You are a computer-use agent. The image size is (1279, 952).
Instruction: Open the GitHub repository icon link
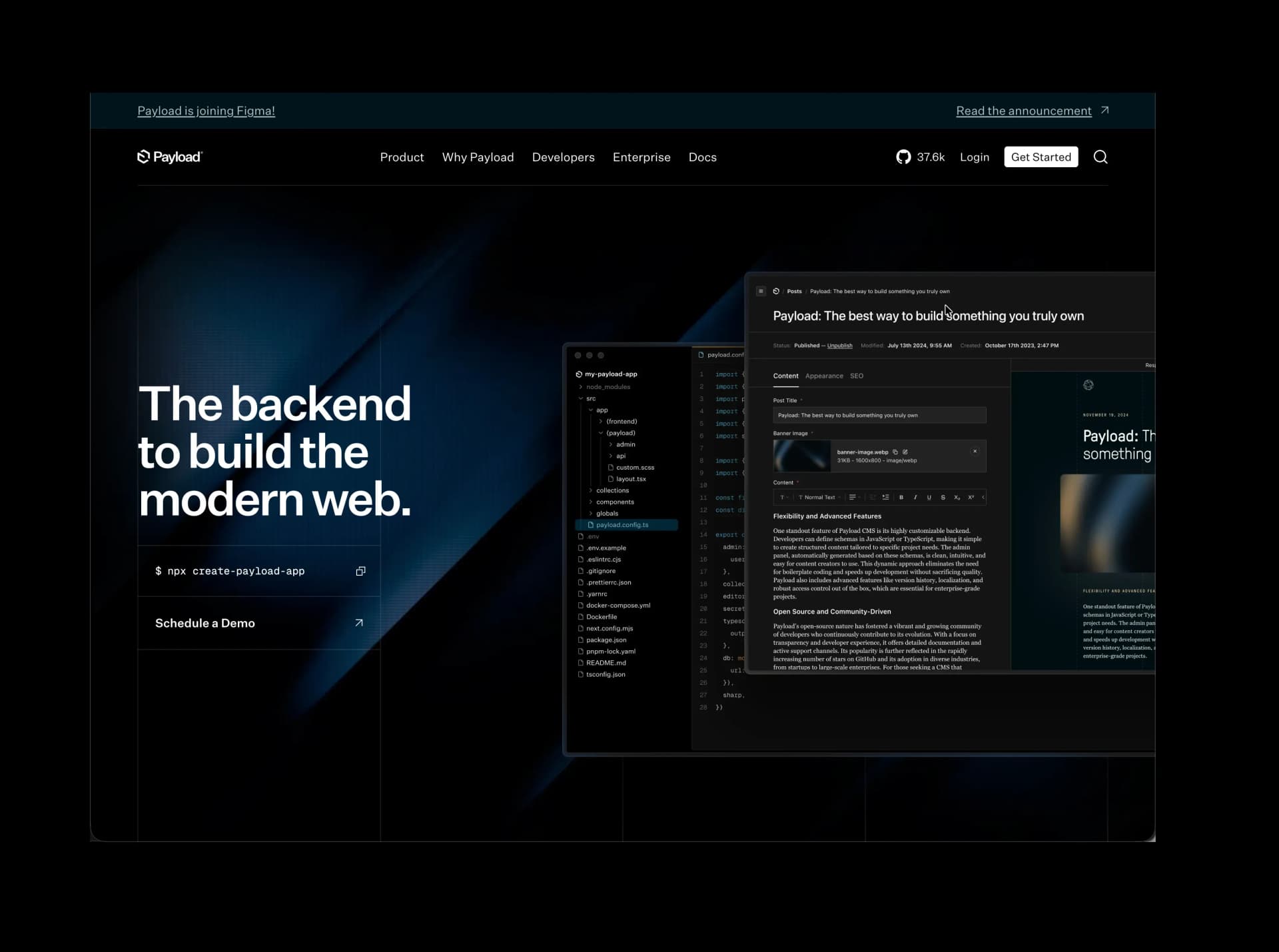[903, 157]
